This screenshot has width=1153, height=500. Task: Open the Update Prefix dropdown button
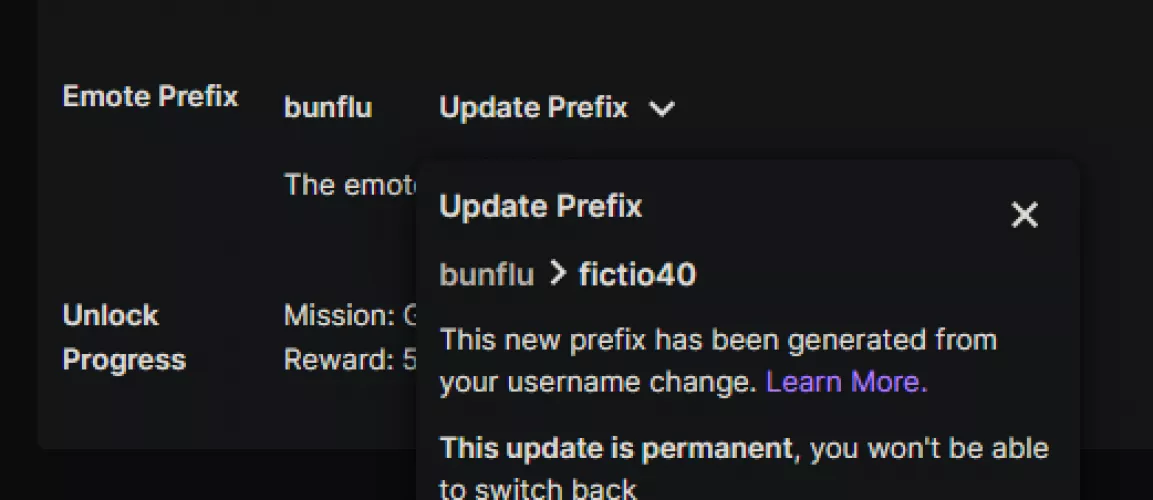click(534, 107)
